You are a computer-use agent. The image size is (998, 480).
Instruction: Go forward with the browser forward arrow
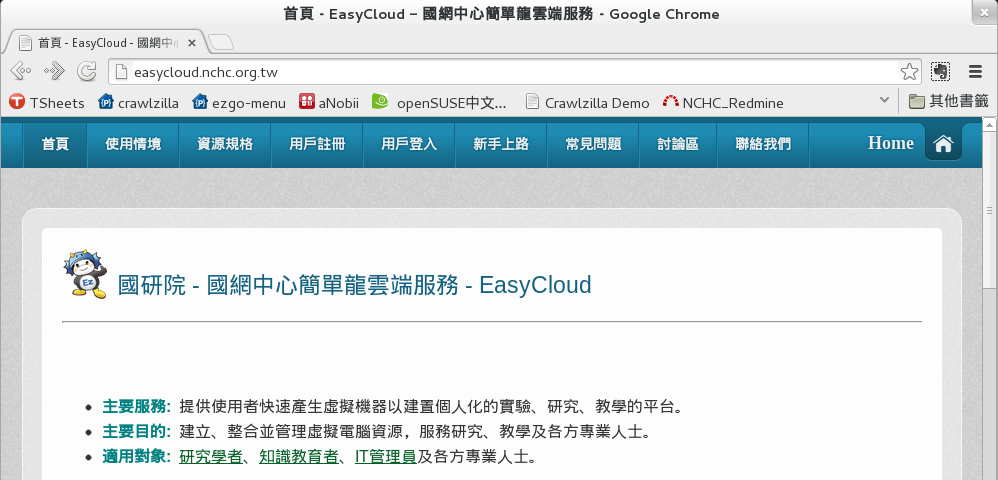point(54,71)
